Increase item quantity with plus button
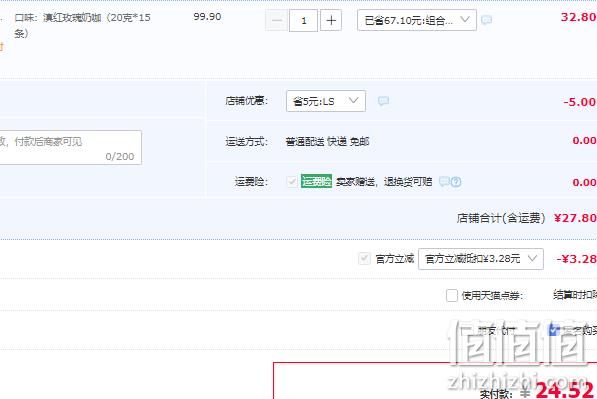Image resolution: width=597 pixels, height=399 pixels. (331, 20)
